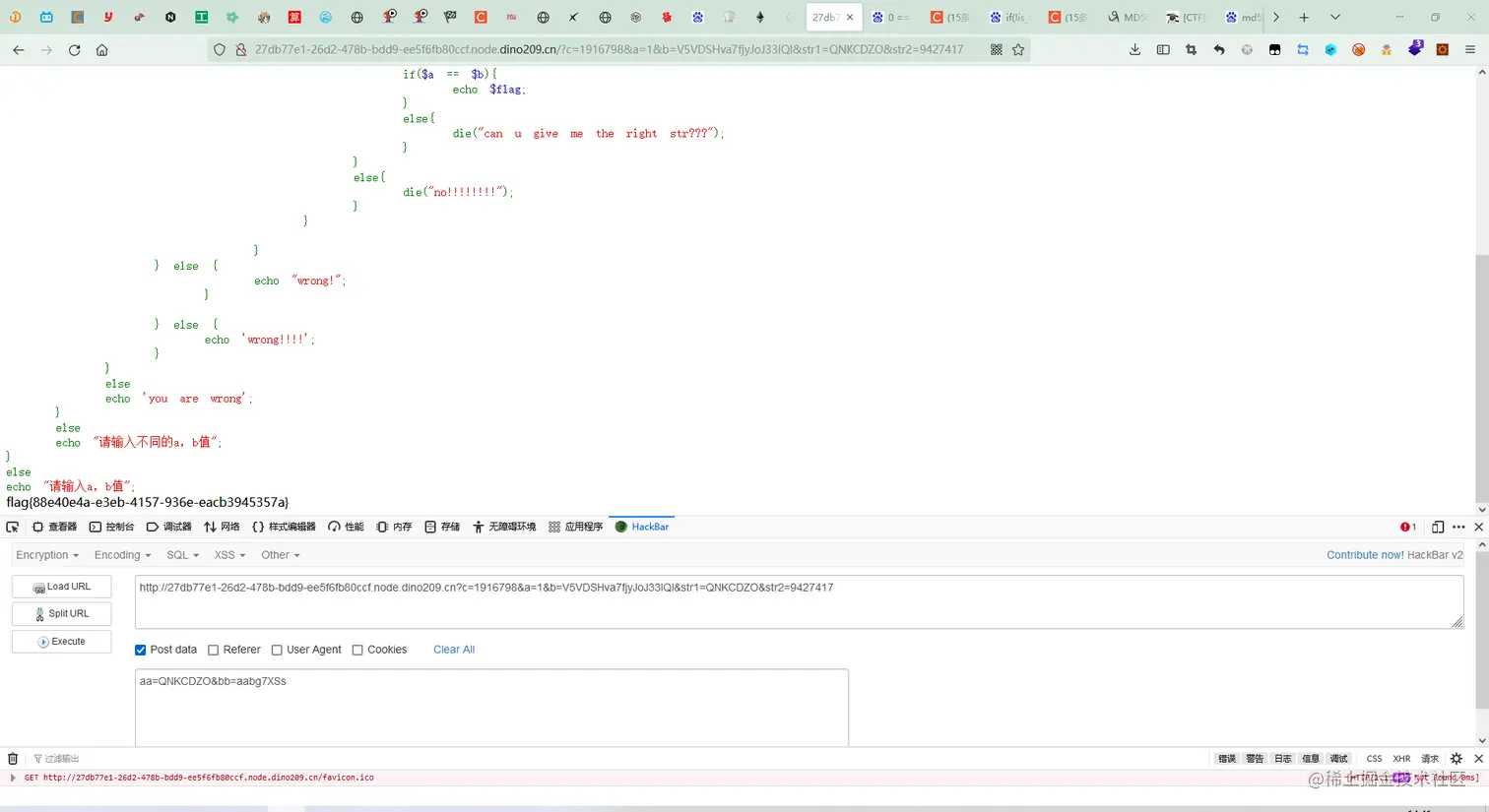Click the HackBar URL text field

(x=799, y=602)
